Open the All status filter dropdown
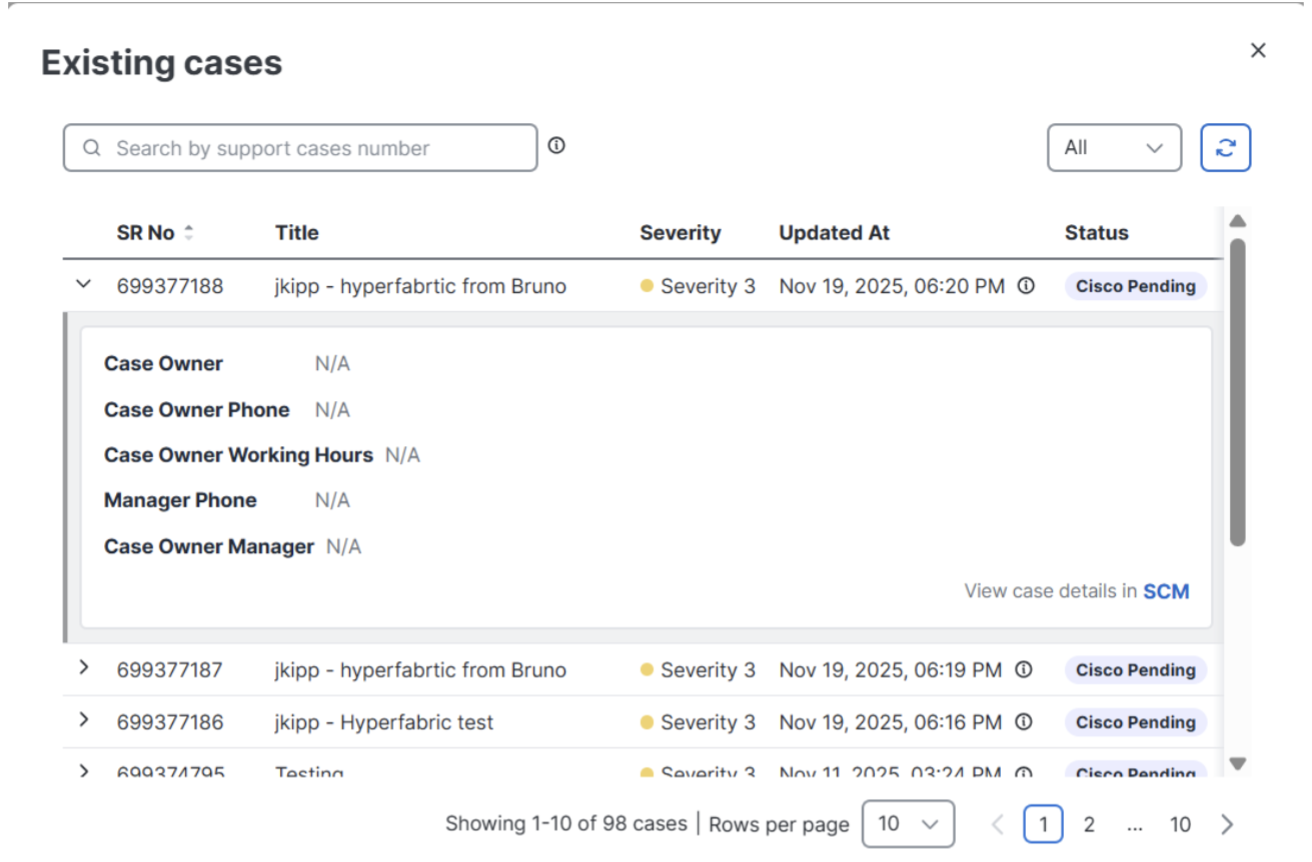The height and width of the screenshot is (862, 1312). tap(1114, 148)
